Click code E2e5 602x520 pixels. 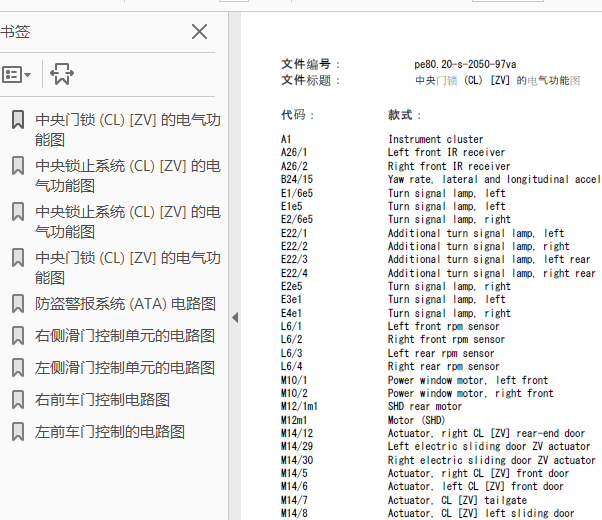coord(291,286)
